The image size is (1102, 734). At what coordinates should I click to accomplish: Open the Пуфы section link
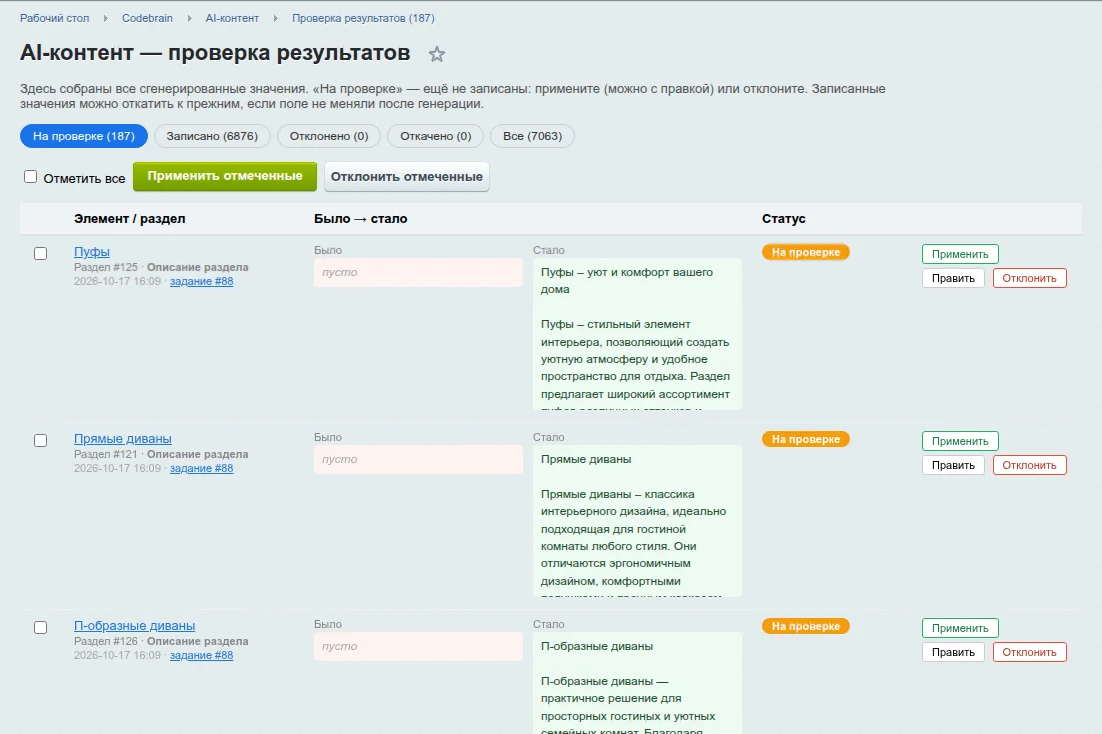point(92,252)
